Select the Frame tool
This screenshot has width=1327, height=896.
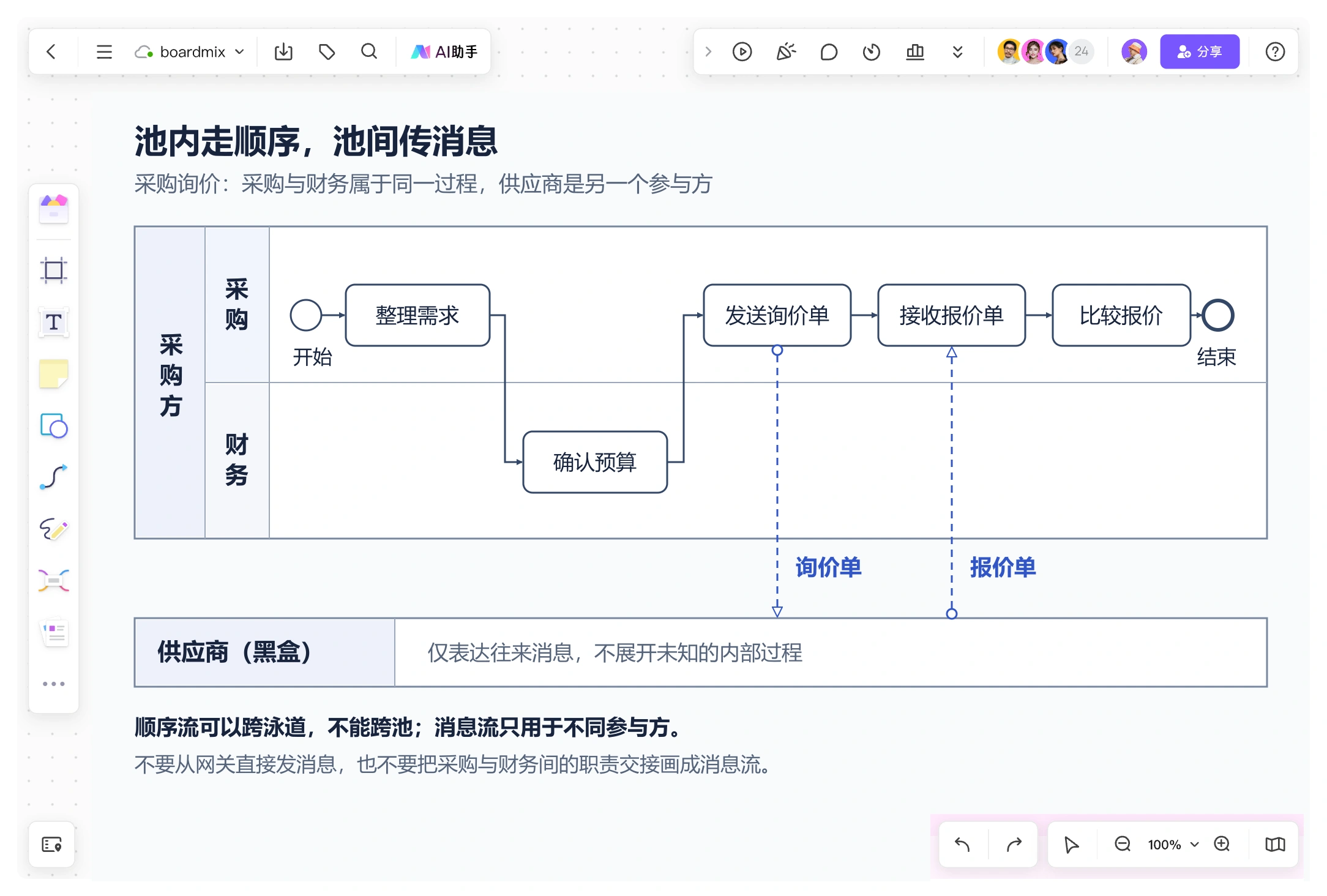pos(54,270)
